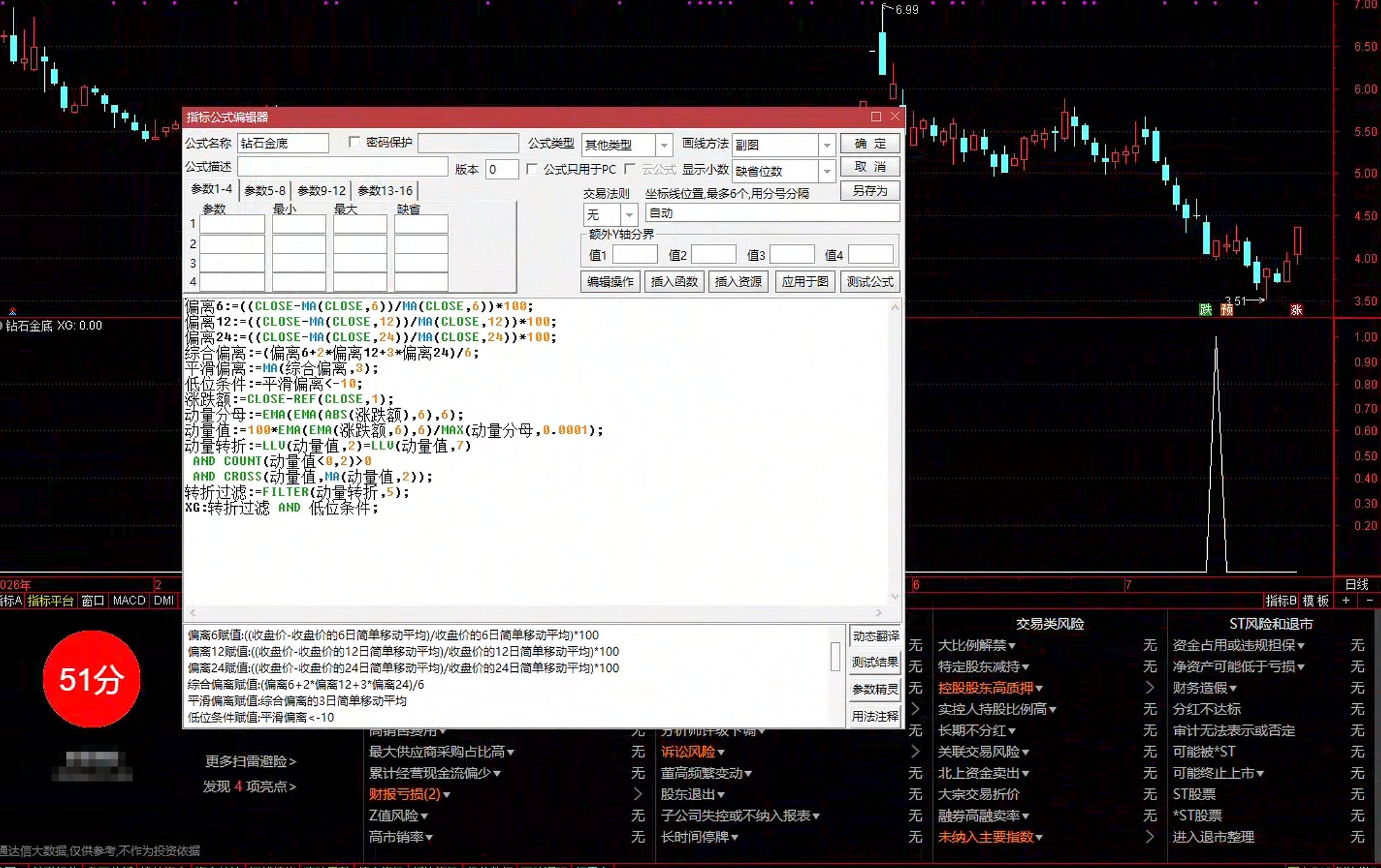Focus the 值1 Y-axis field
Viewport: 1381px width, 868px height.
tap(634, 254)
